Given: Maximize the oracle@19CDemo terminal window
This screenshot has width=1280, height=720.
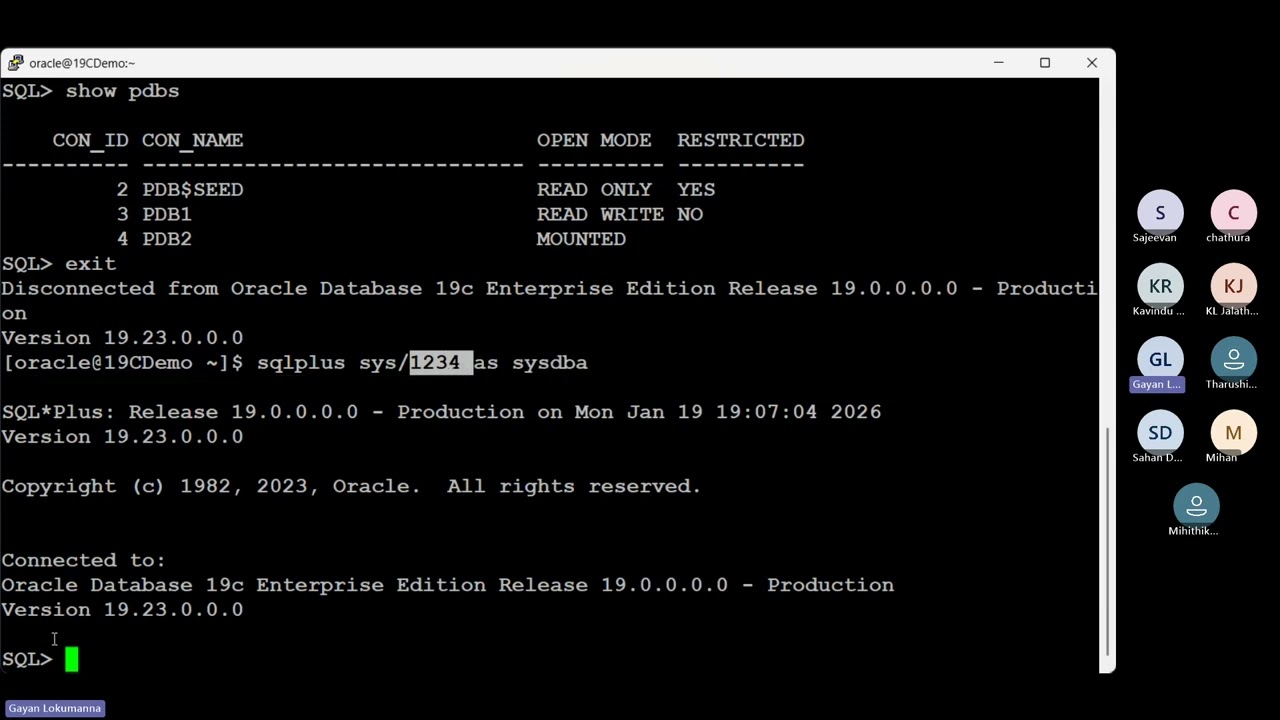Looking at the screenshot, I should [1045, 63].
